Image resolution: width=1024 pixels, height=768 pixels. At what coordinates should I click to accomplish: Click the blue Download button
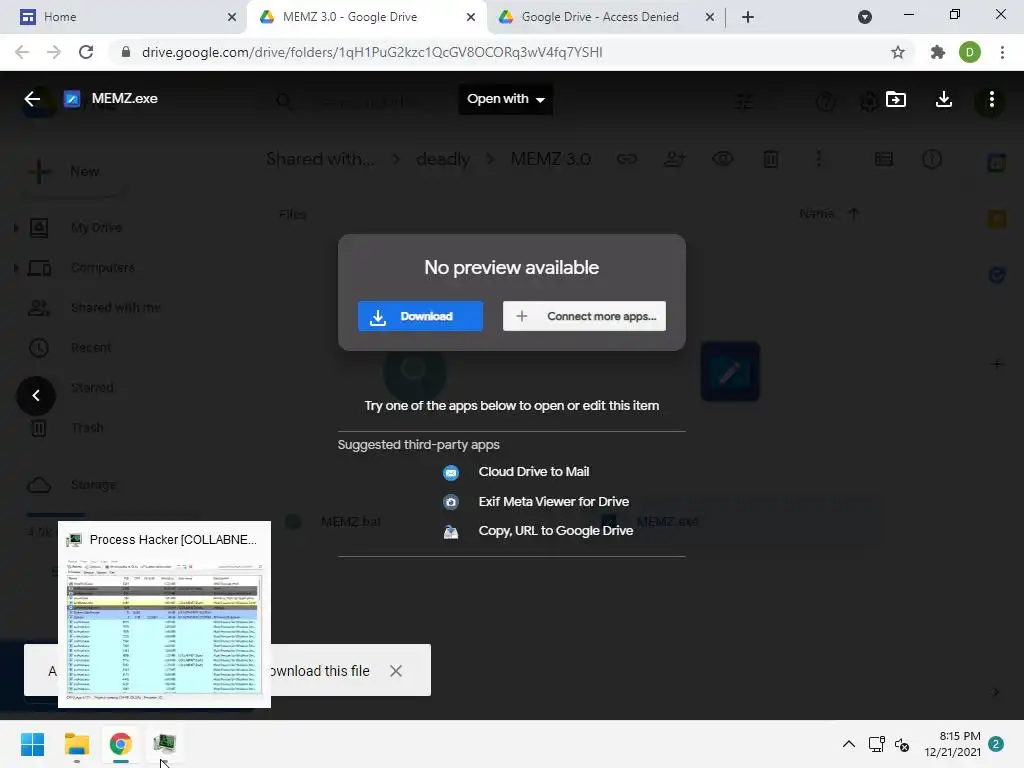pos(420,316)
